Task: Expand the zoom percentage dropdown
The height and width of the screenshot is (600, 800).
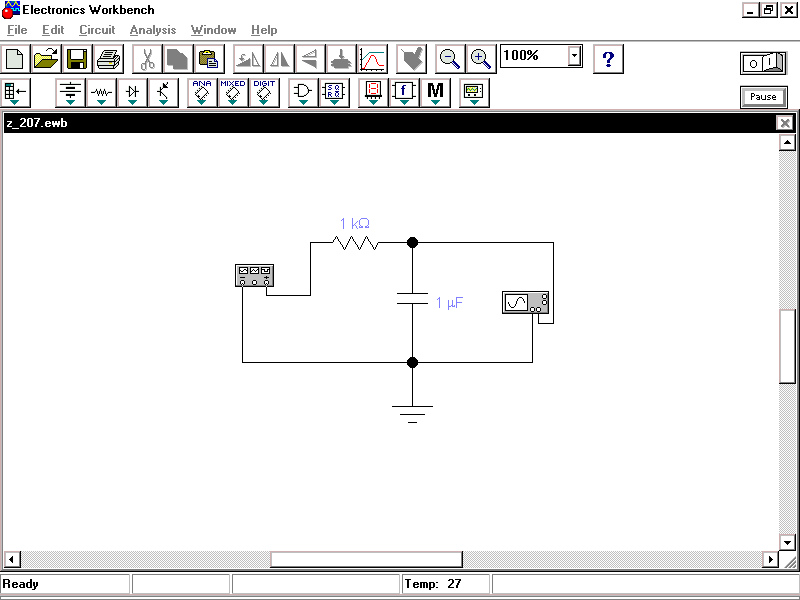Action: point(575,56)
